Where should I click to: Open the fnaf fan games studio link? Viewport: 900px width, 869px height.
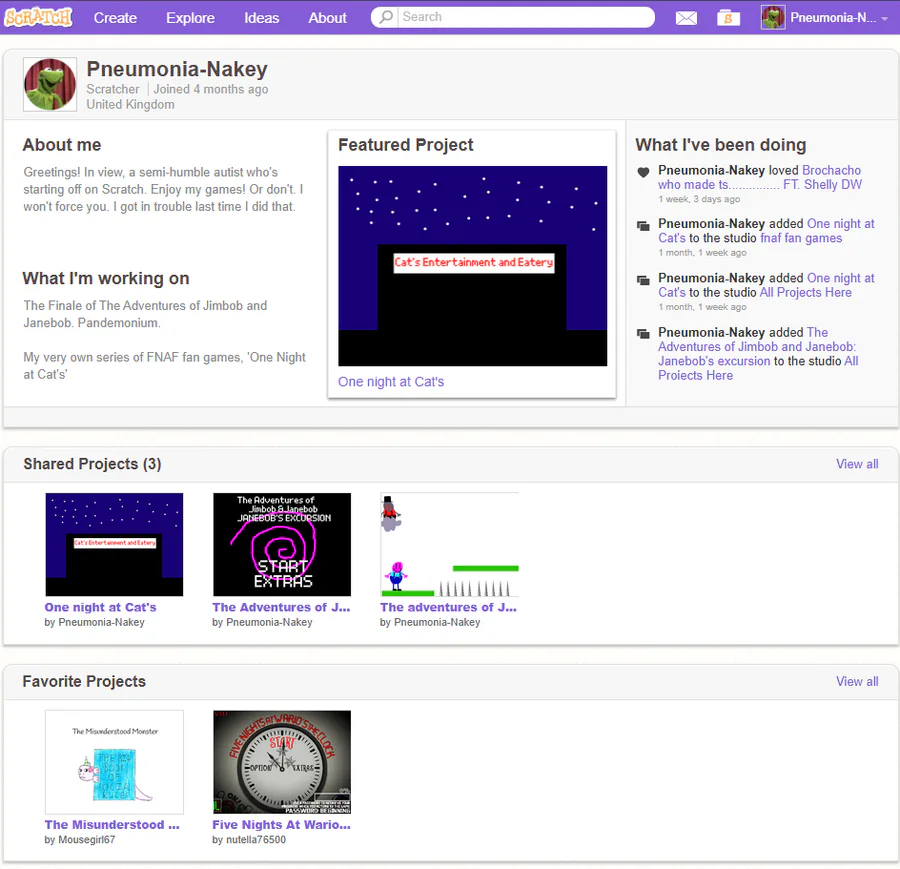tap(801, 238)
